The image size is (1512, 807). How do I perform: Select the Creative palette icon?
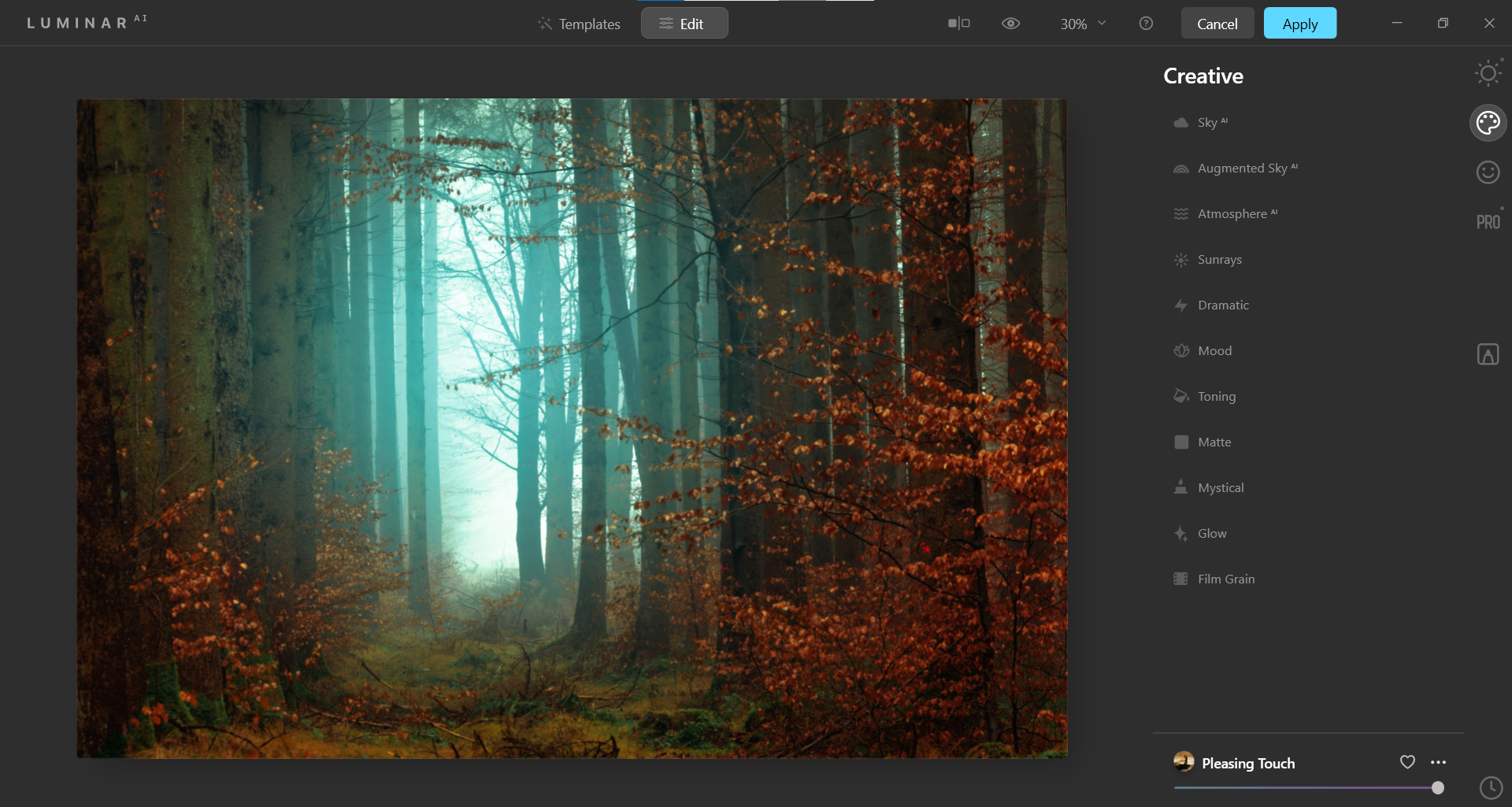[1488, 123]
